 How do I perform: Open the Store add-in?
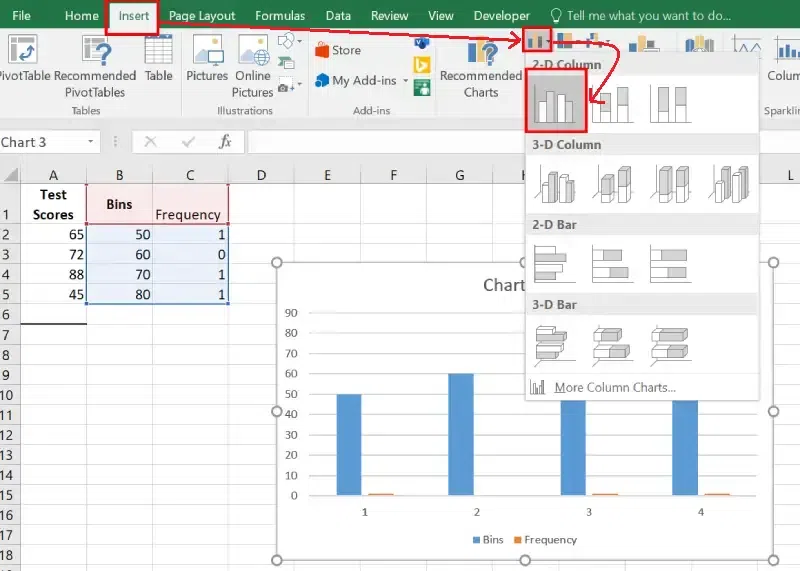(338, 50)
